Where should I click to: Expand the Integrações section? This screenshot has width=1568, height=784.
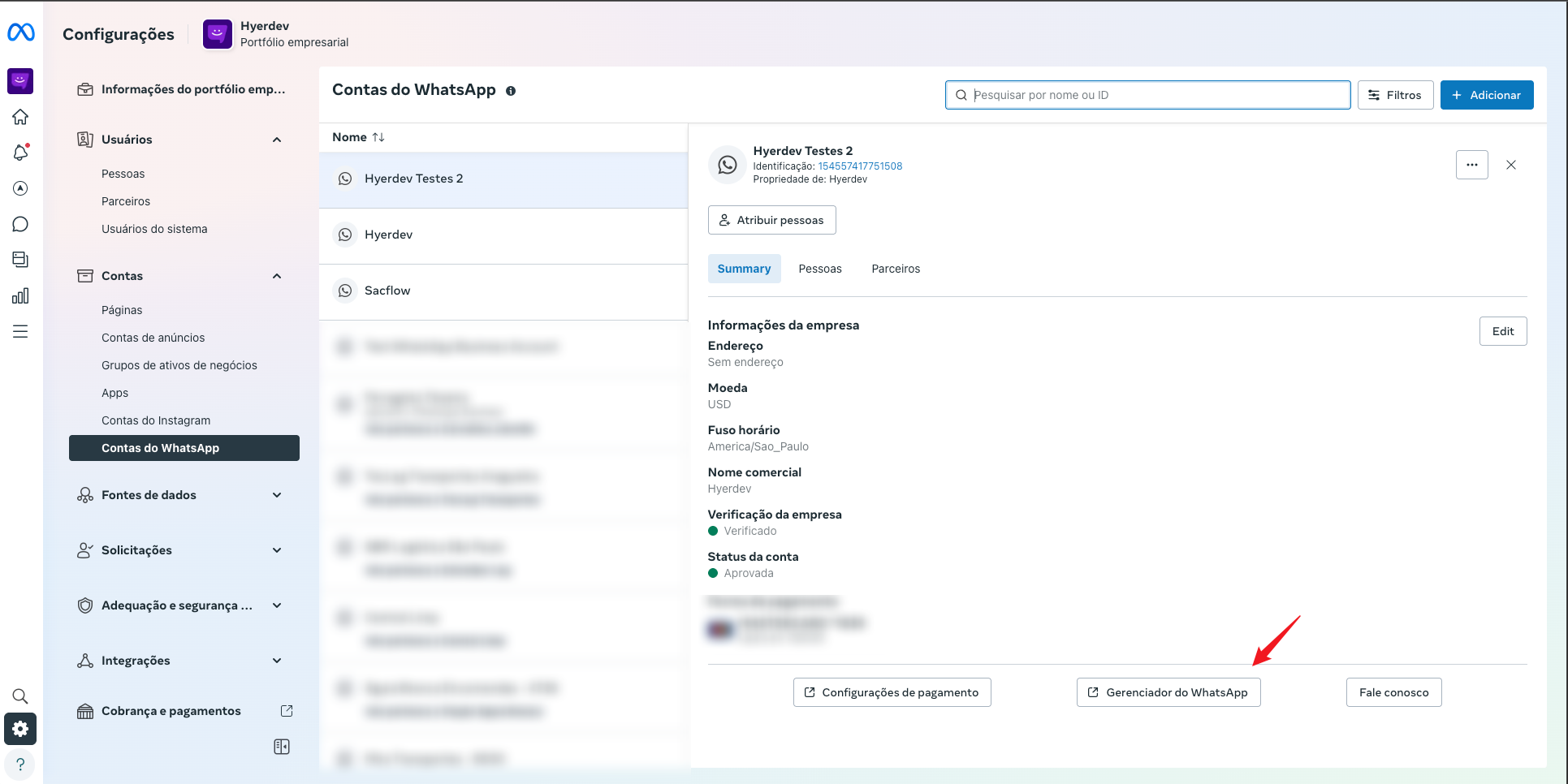point(277,661)
